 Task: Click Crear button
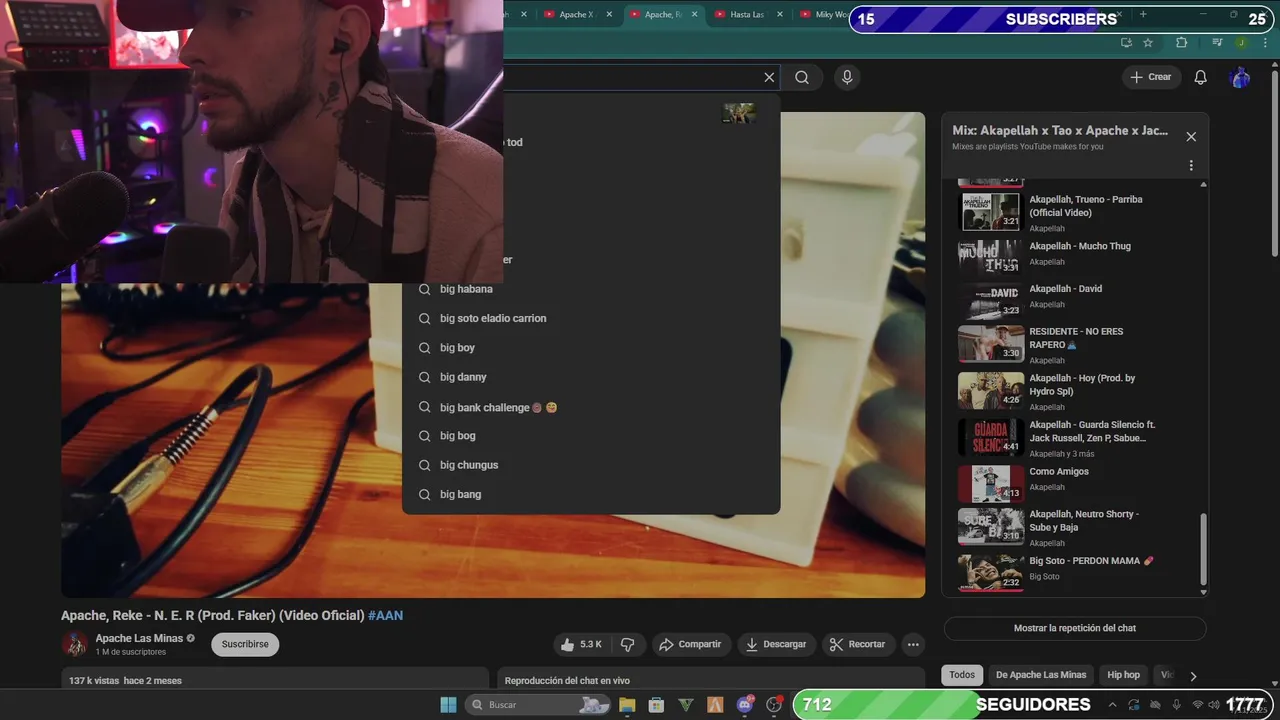(1151, 77)
